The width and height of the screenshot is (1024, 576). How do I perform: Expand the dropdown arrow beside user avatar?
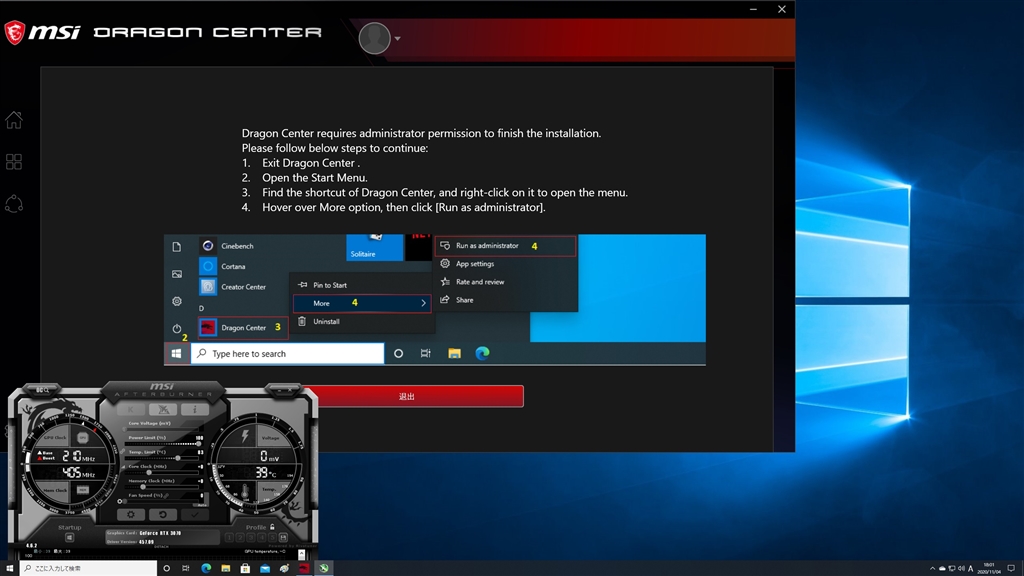tap(397, 39)
